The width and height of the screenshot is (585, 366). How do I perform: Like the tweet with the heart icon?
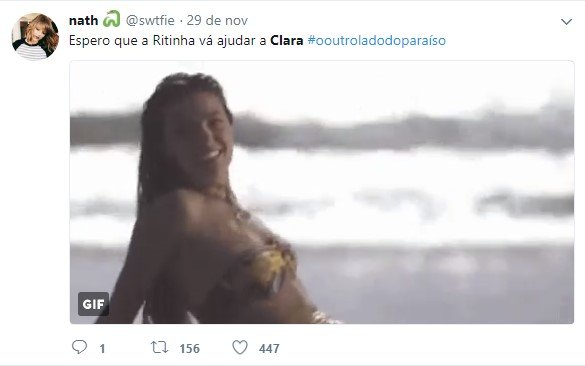pos(240,347)
